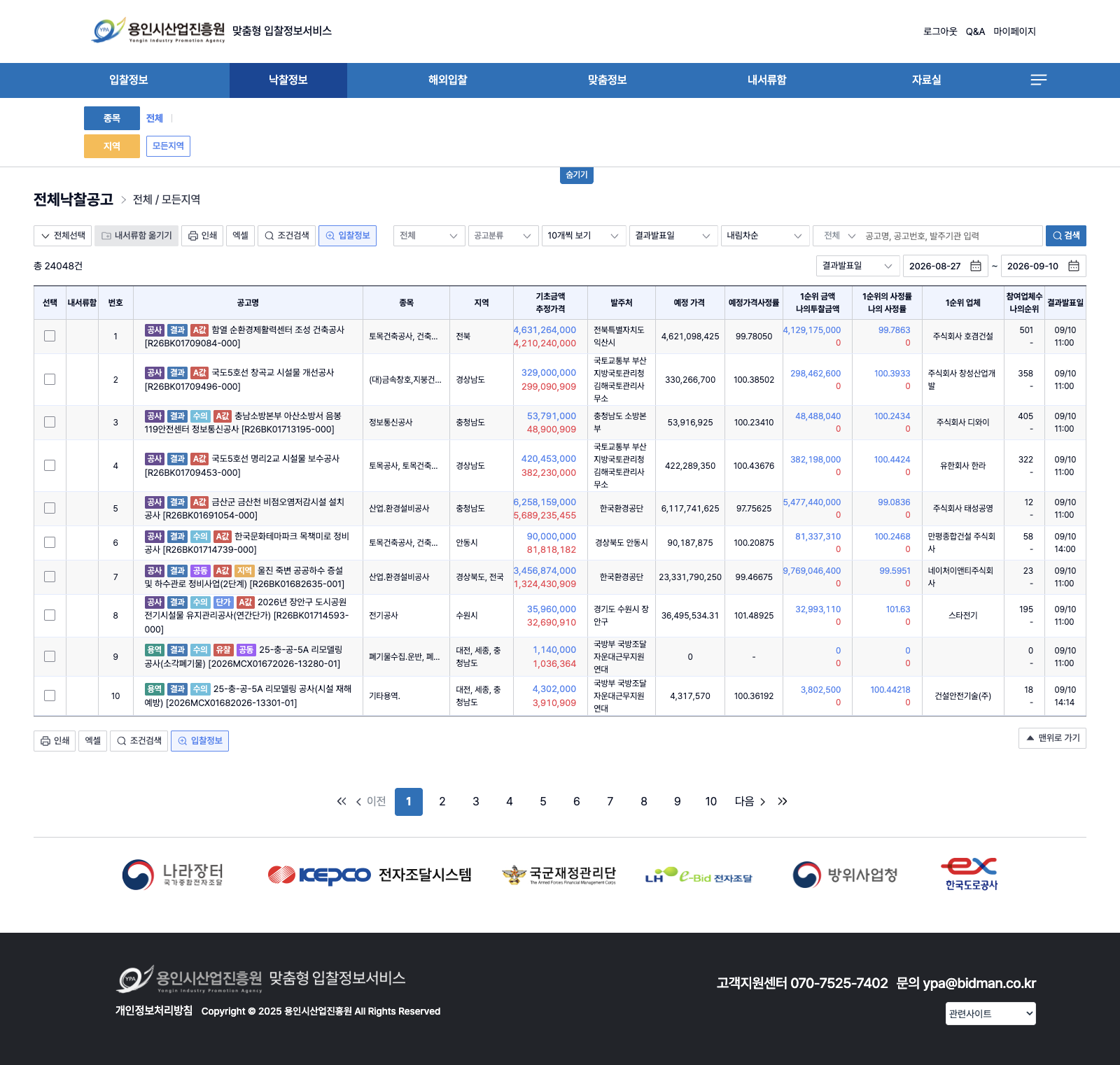Open the 관련사이트 dropdown in footer
The height and width of the screenshot is (1065, 1120).
(990, 1013)
